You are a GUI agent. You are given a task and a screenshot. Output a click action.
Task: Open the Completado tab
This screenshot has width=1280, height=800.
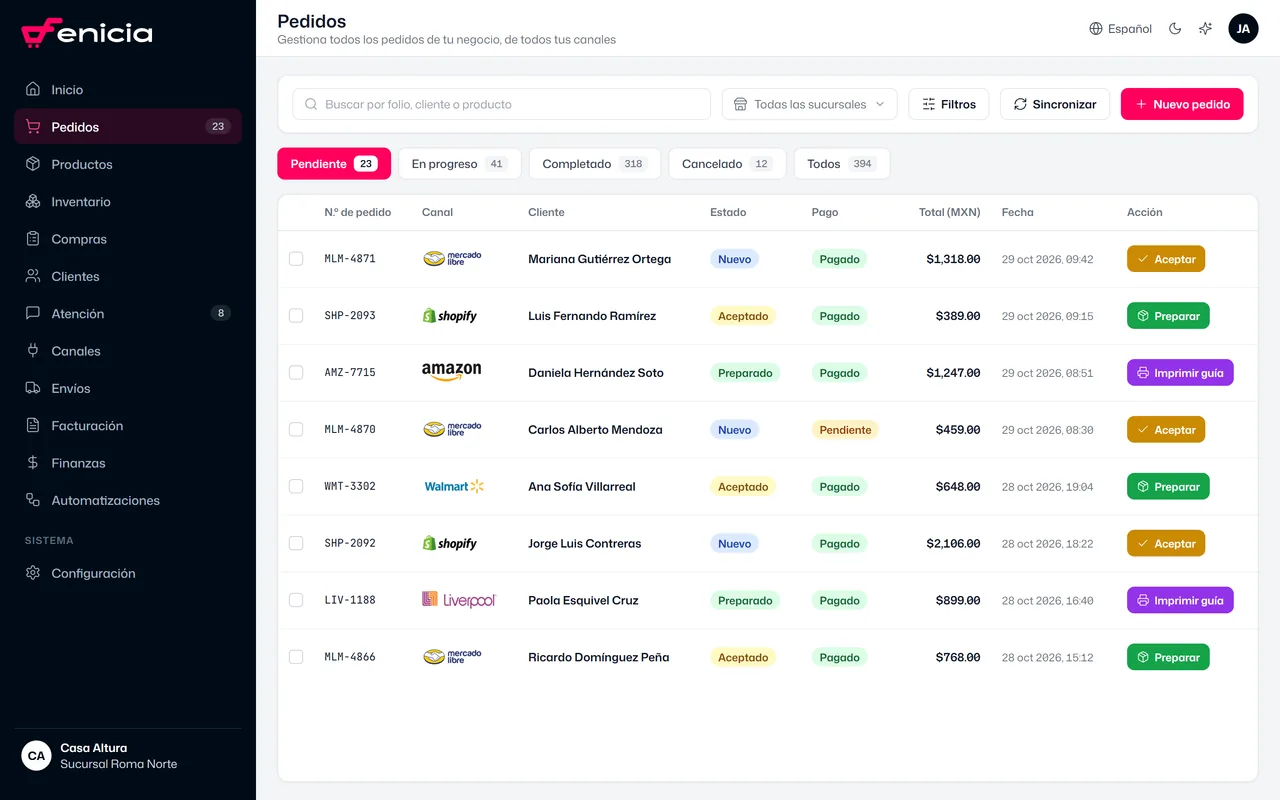click(x=594, y=164)
